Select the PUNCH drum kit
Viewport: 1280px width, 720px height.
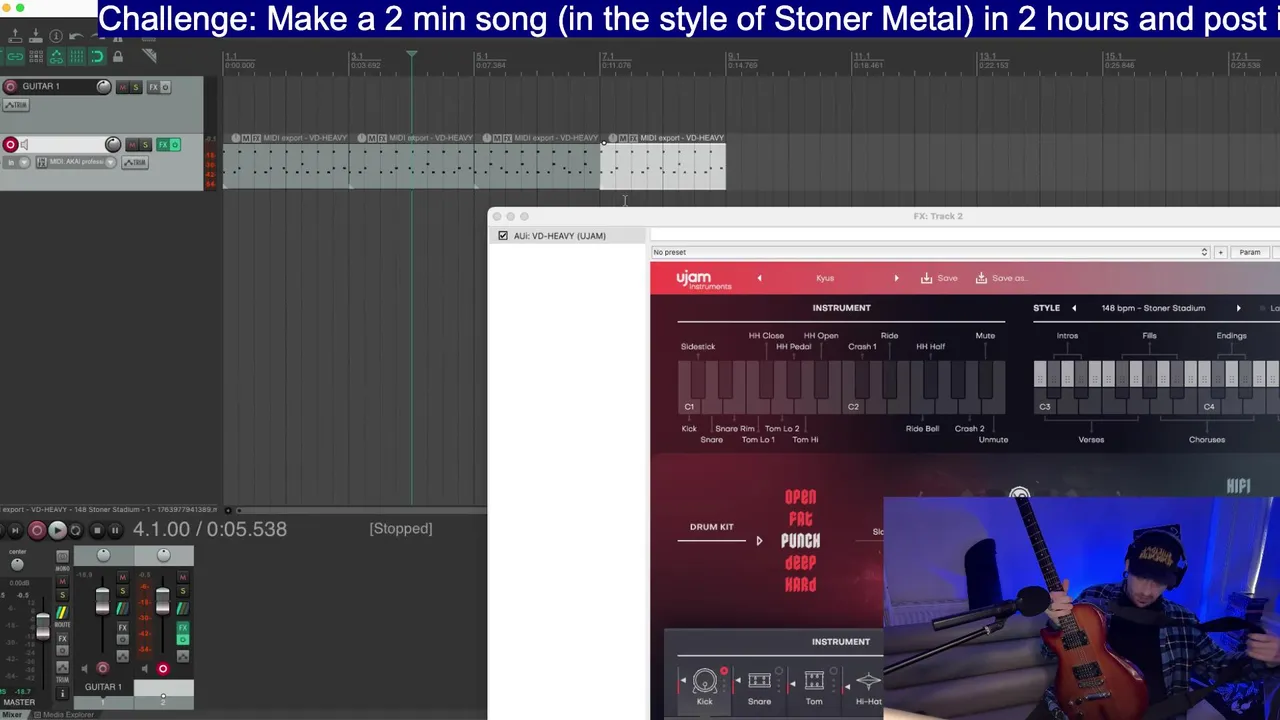point(800,541)
